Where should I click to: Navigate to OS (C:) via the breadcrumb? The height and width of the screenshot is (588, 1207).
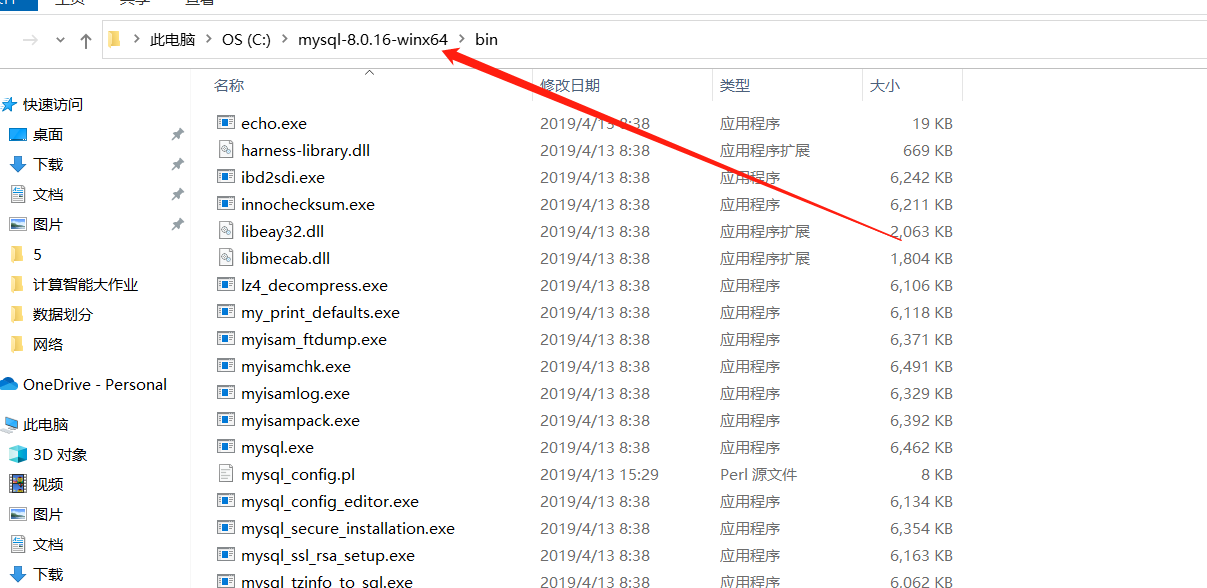(x=247, y=39)
